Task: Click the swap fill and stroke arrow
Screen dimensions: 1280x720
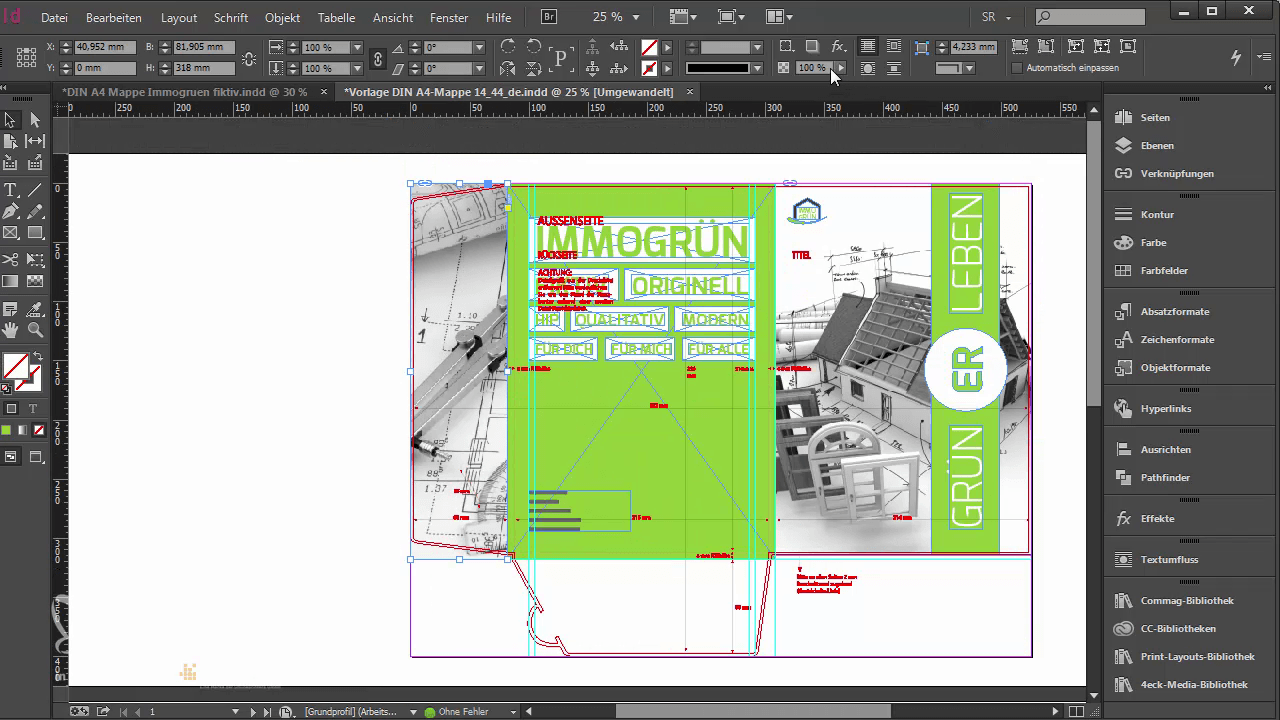Action: pyautogui.click(x=38, y=357)
